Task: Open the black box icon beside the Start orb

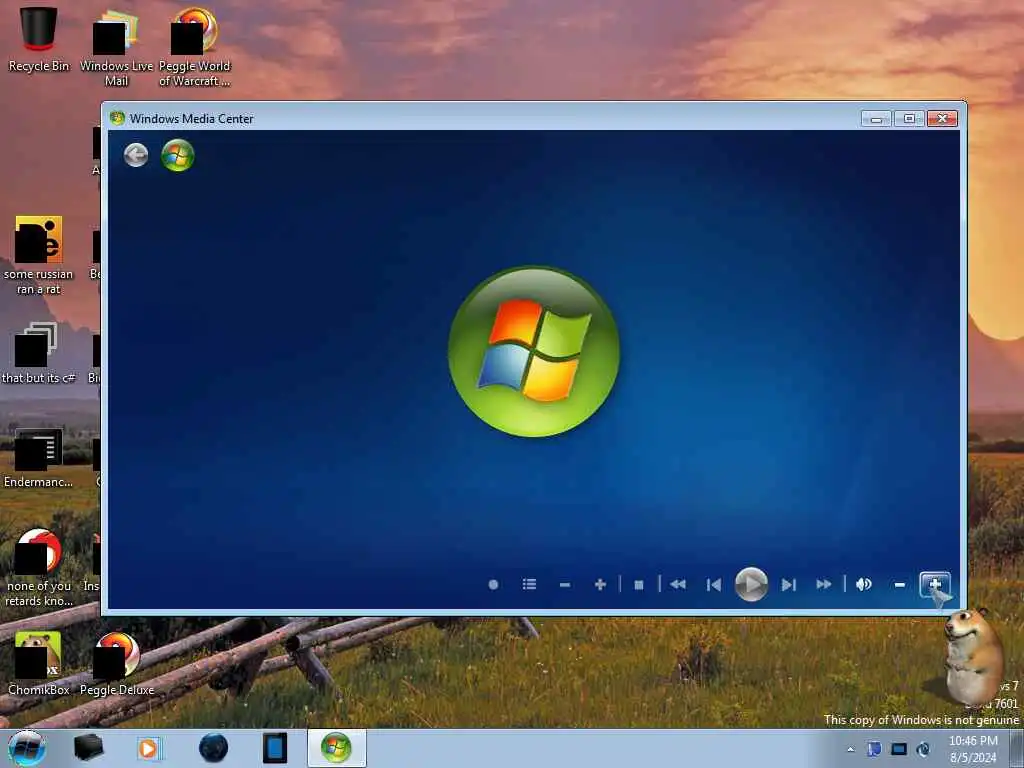Action: click(88, 748)
